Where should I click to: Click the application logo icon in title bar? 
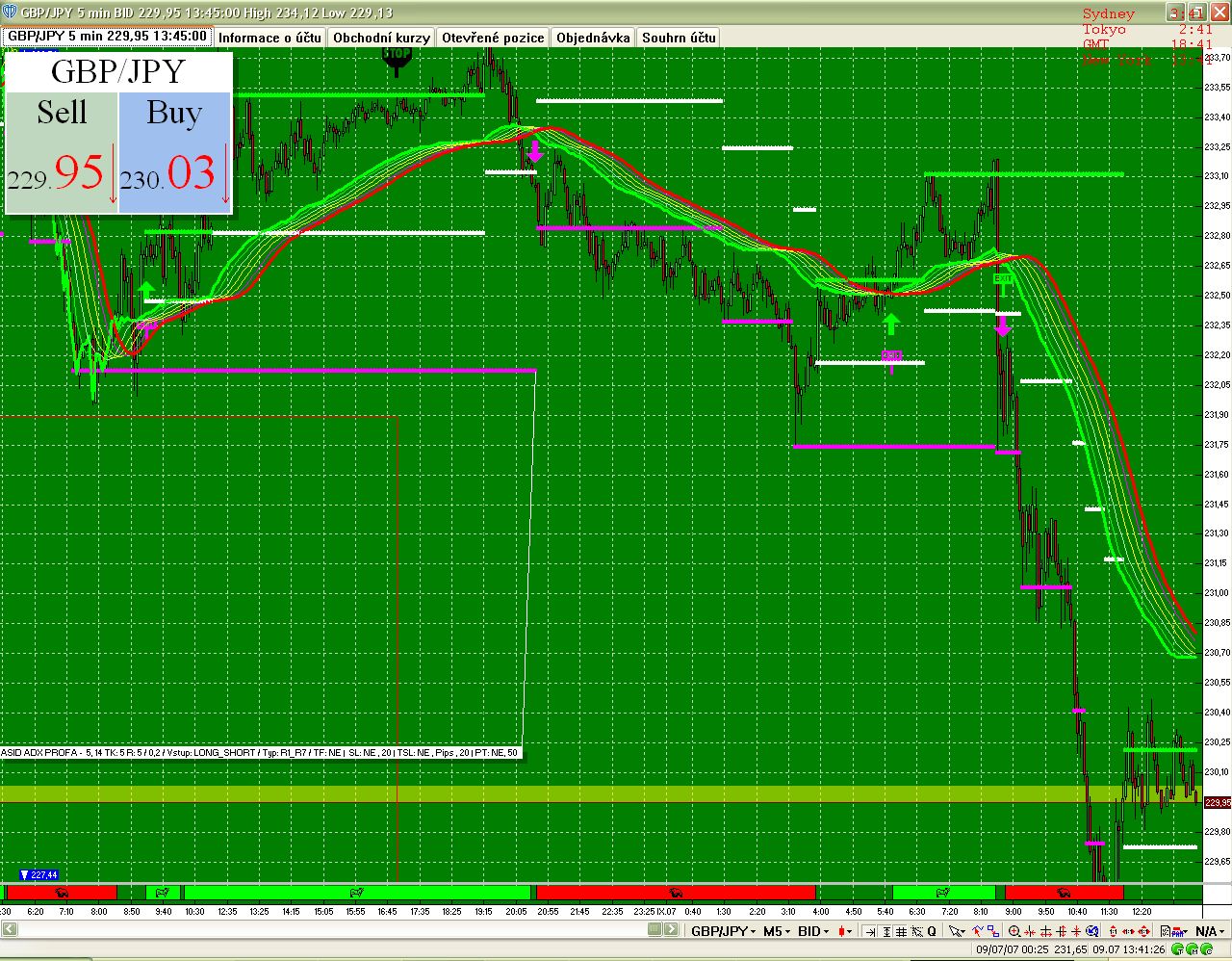(x=9, y=13)
